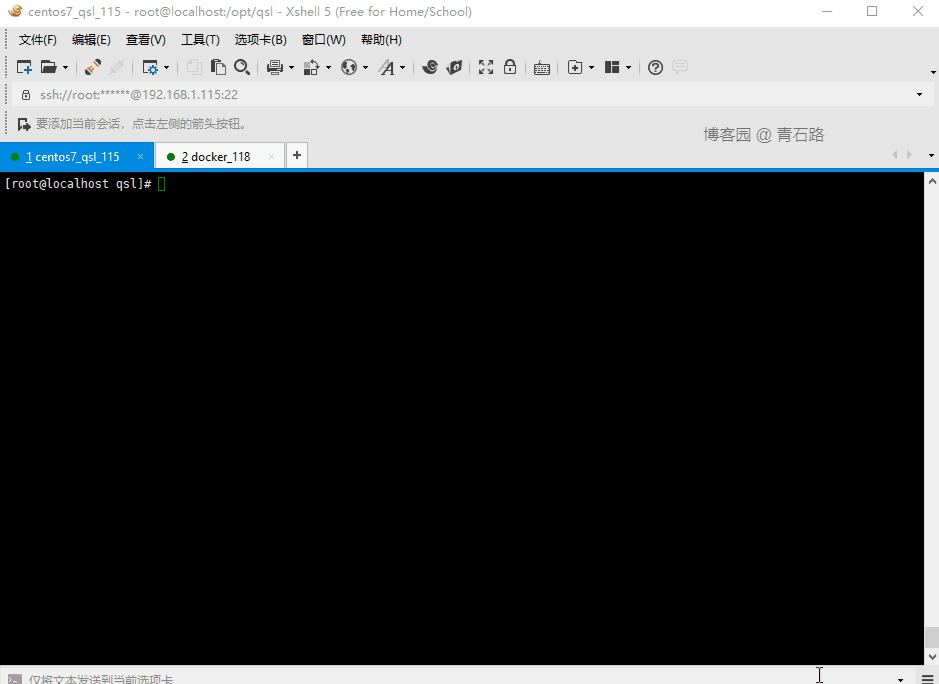Click the chat feedback bubble icon
Image resolution: width=939 pixels, height=684 pixels.
pyautogui.click(x=680, y=67)
